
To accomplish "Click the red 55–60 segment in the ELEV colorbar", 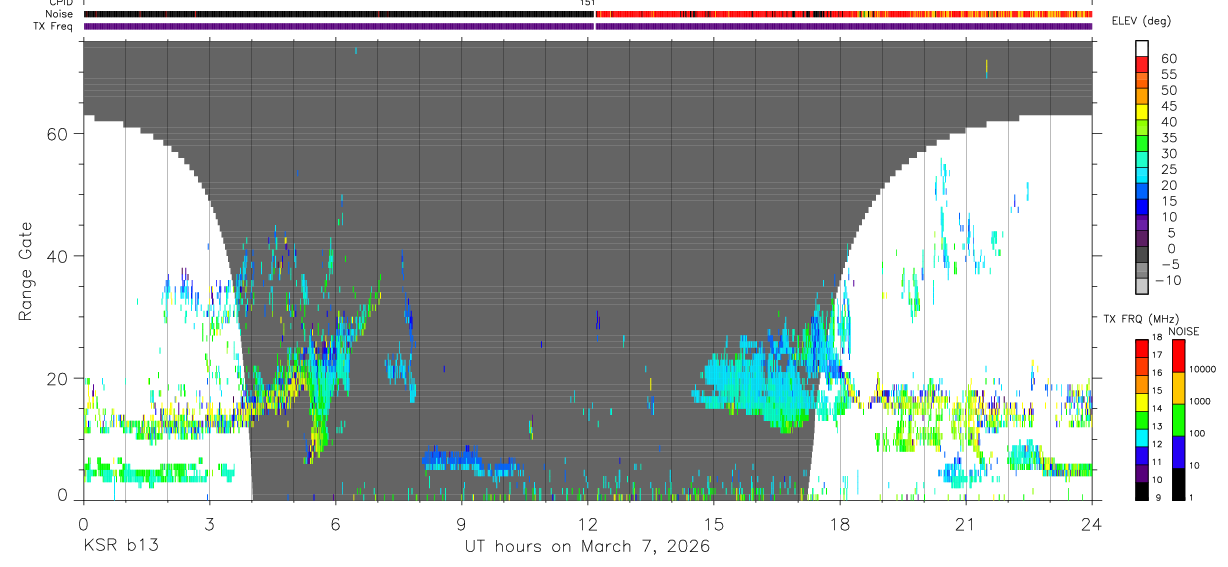I will point(1142,64).
